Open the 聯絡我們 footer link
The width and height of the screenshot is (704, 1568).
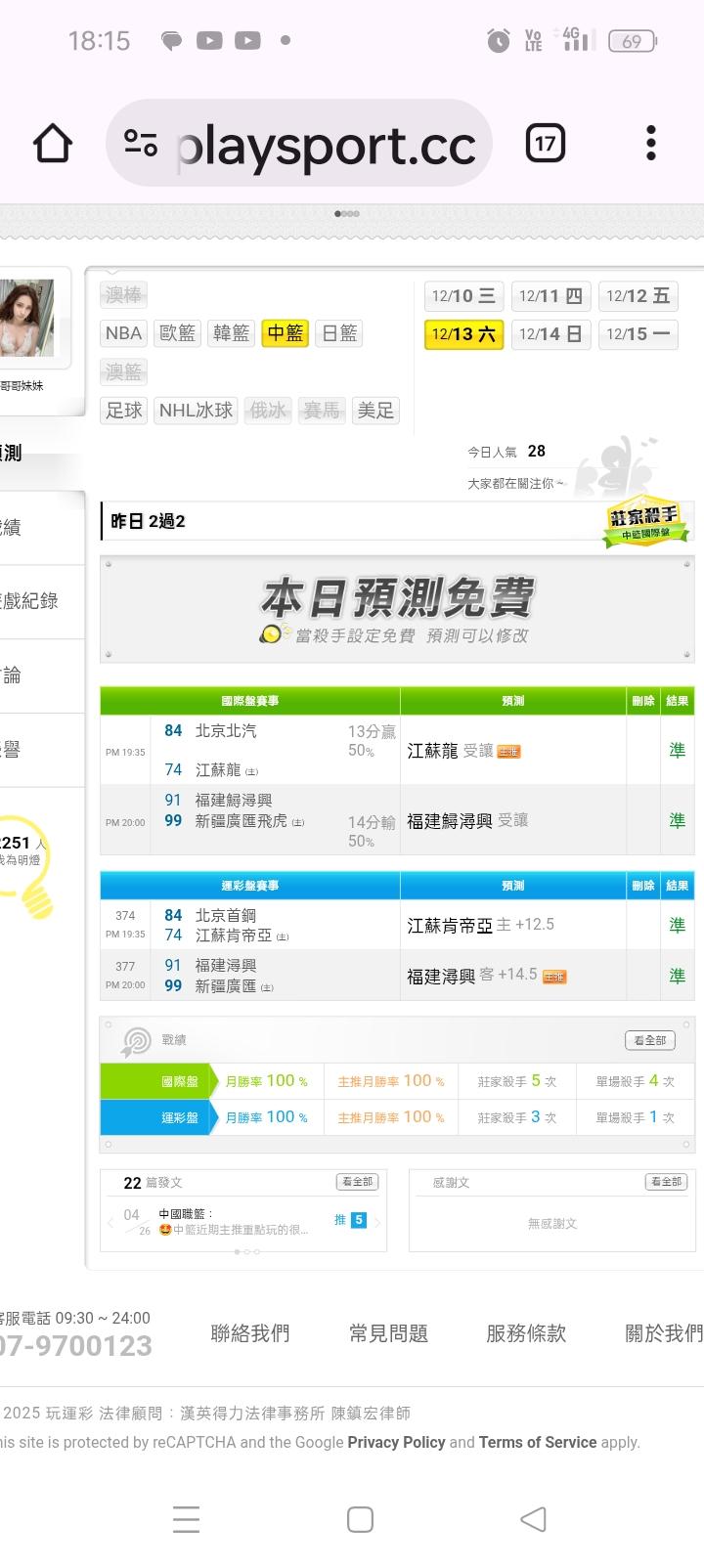point(250,1333)
